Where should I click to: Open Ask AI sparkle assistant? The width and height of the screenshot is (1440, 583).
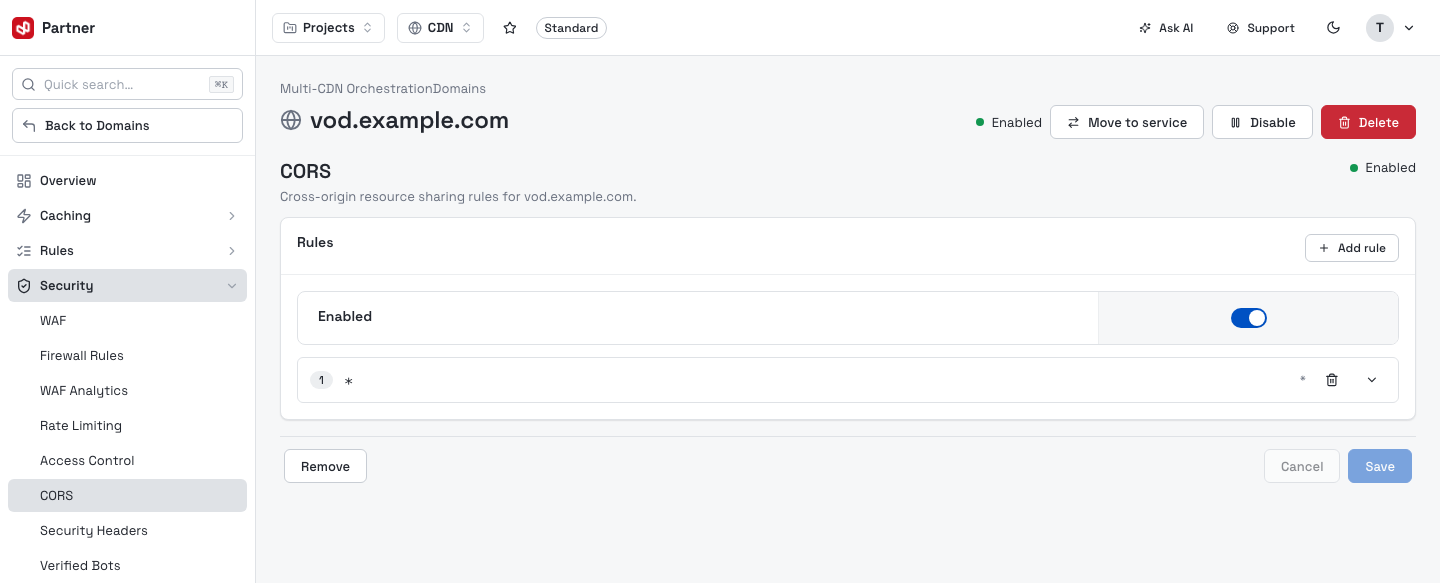(x=1166, y=28)
